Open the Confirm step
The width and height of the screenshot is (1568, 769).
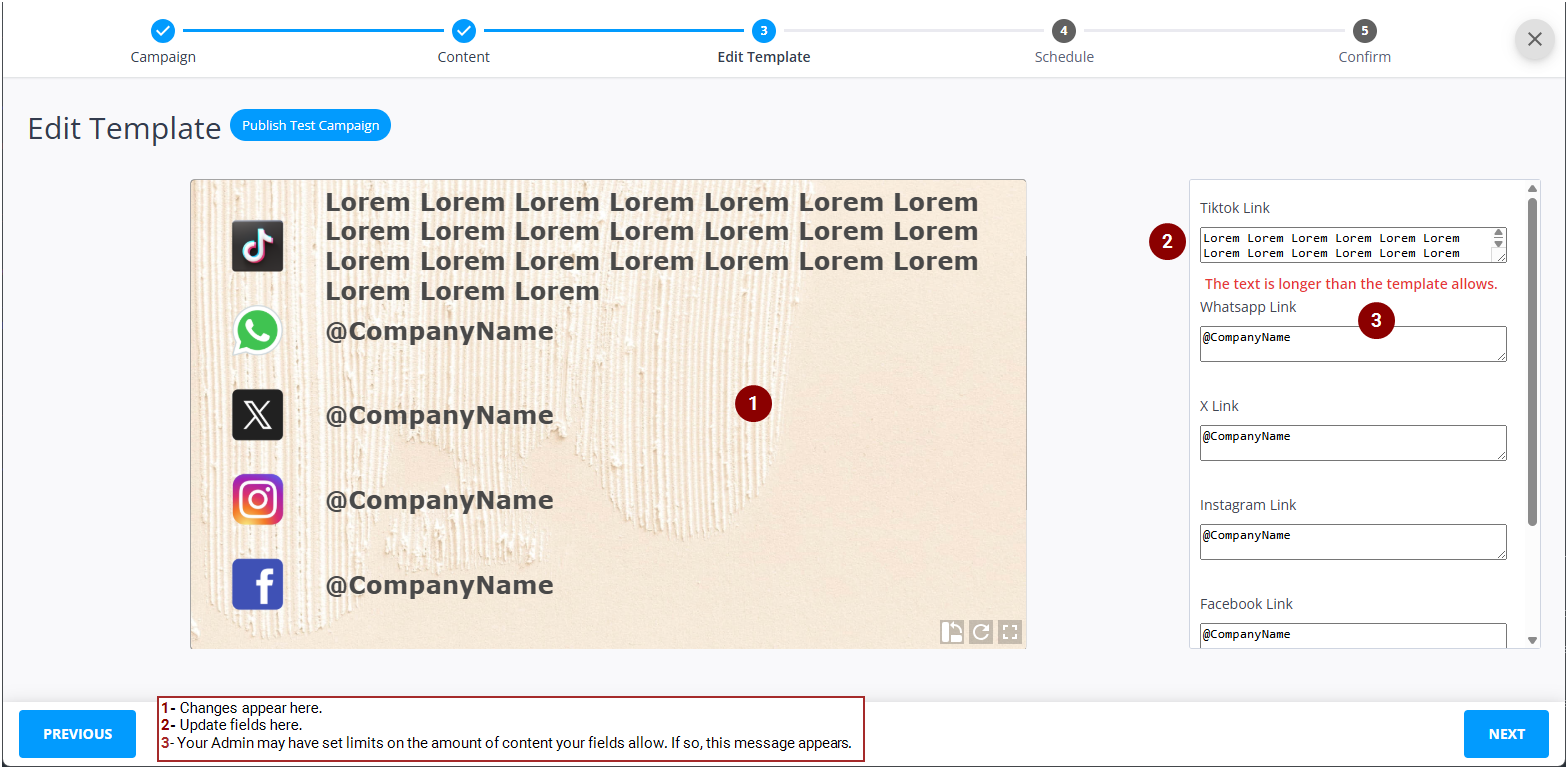(1364, 31)
